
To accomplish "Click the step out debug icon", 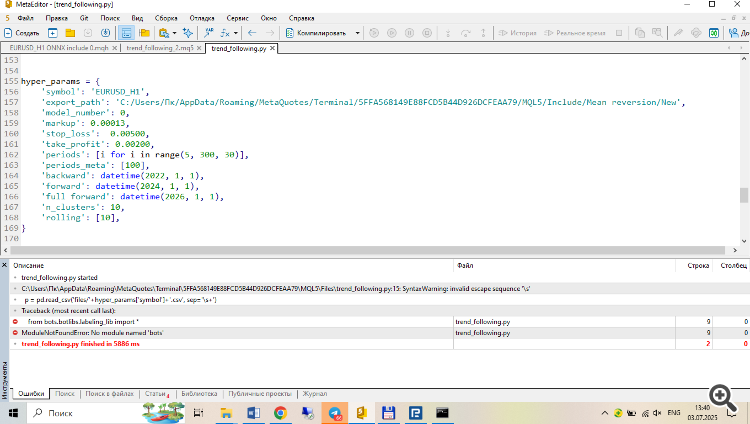I will (x=483, y=33).
